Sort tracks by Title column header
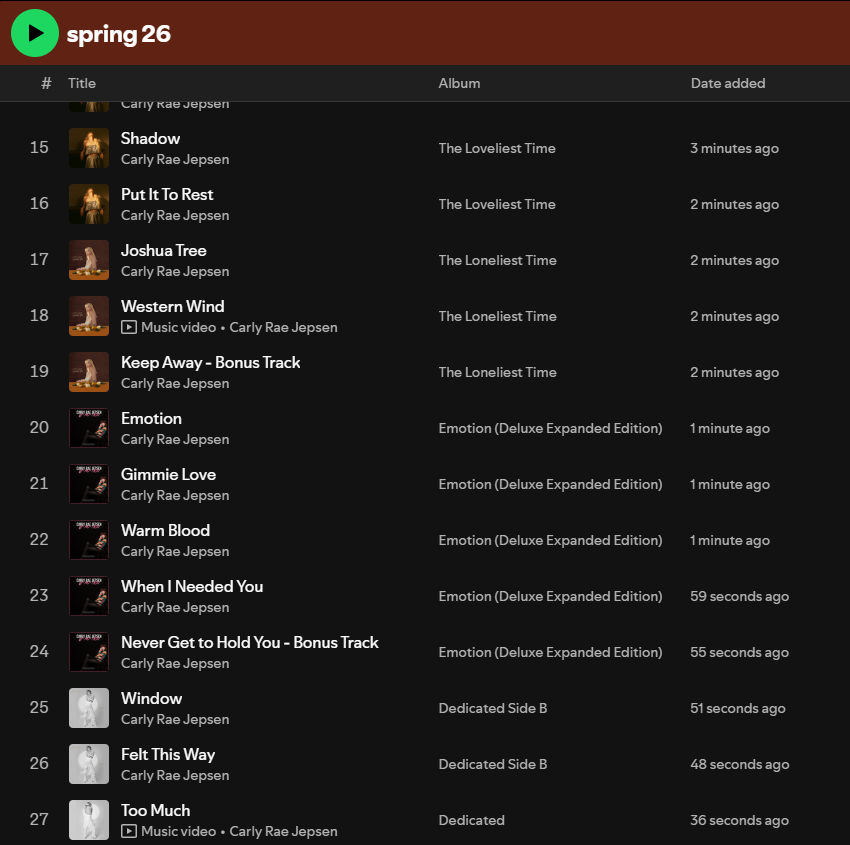 pos(82,83)
